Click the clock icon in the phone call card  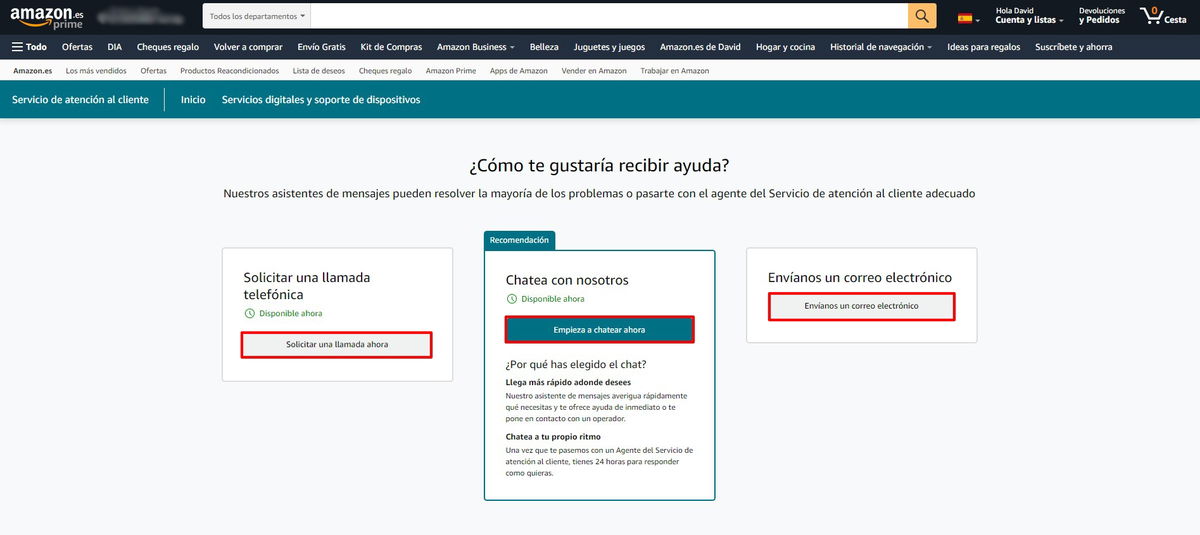[x=249, y=313]
